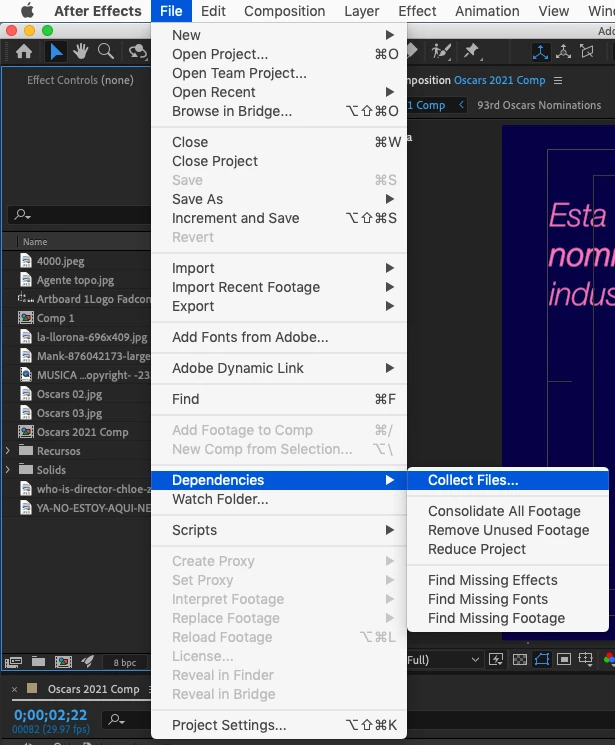Click the Apple menu logo
This screenshot has height=745, width=615.
click(x=28, y=10)
